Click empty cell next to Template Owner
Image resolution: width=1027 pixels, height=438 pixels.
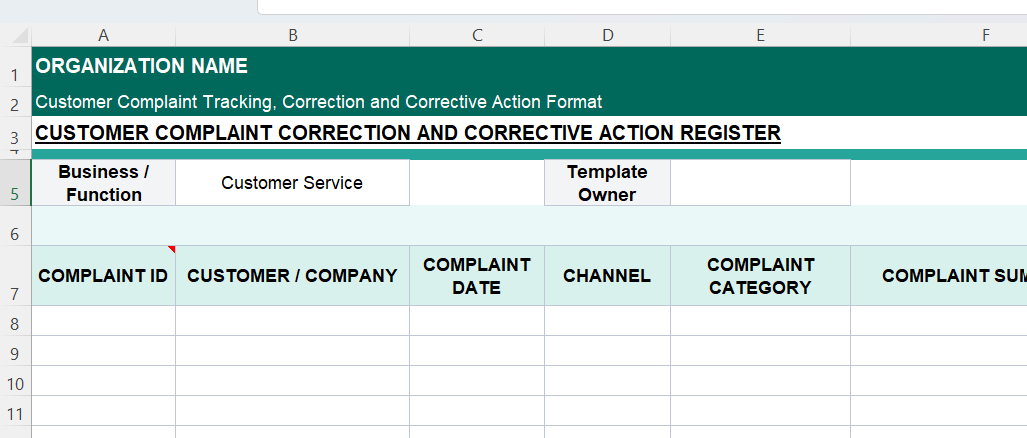pyautogui.click(x=760, y=183)
